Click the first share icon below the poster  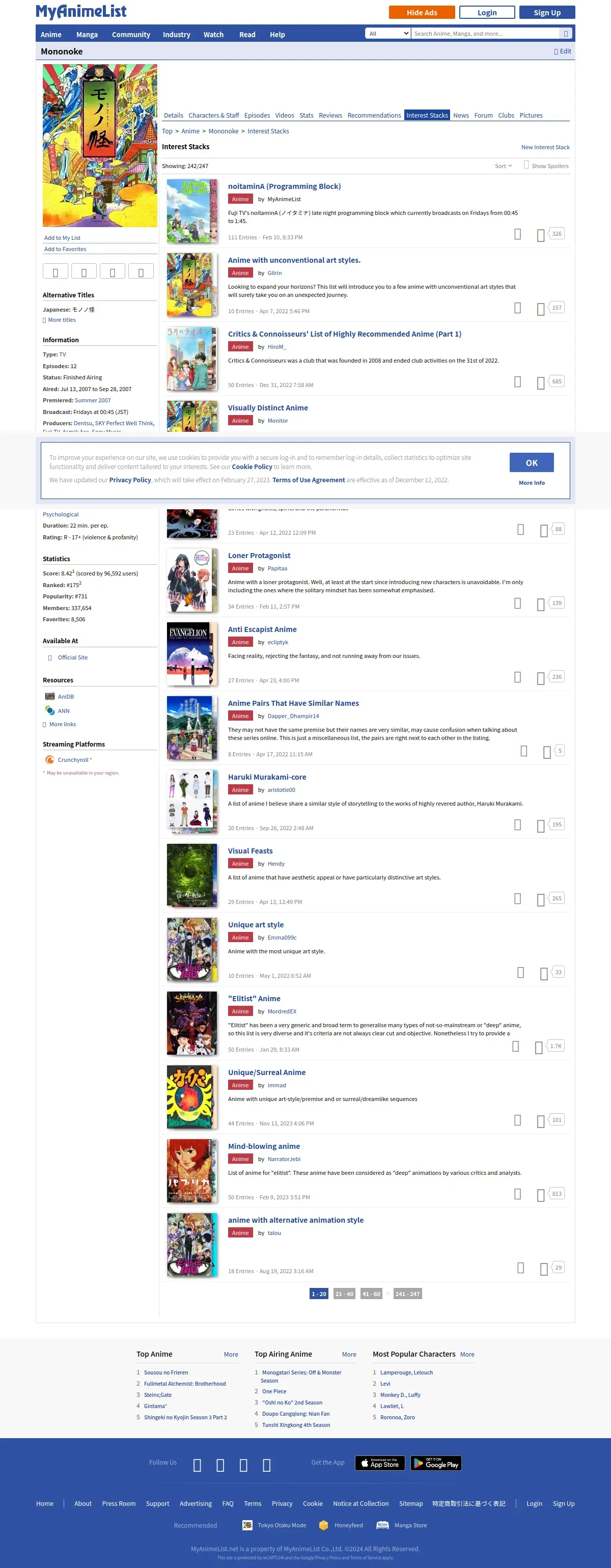[55, 271]
